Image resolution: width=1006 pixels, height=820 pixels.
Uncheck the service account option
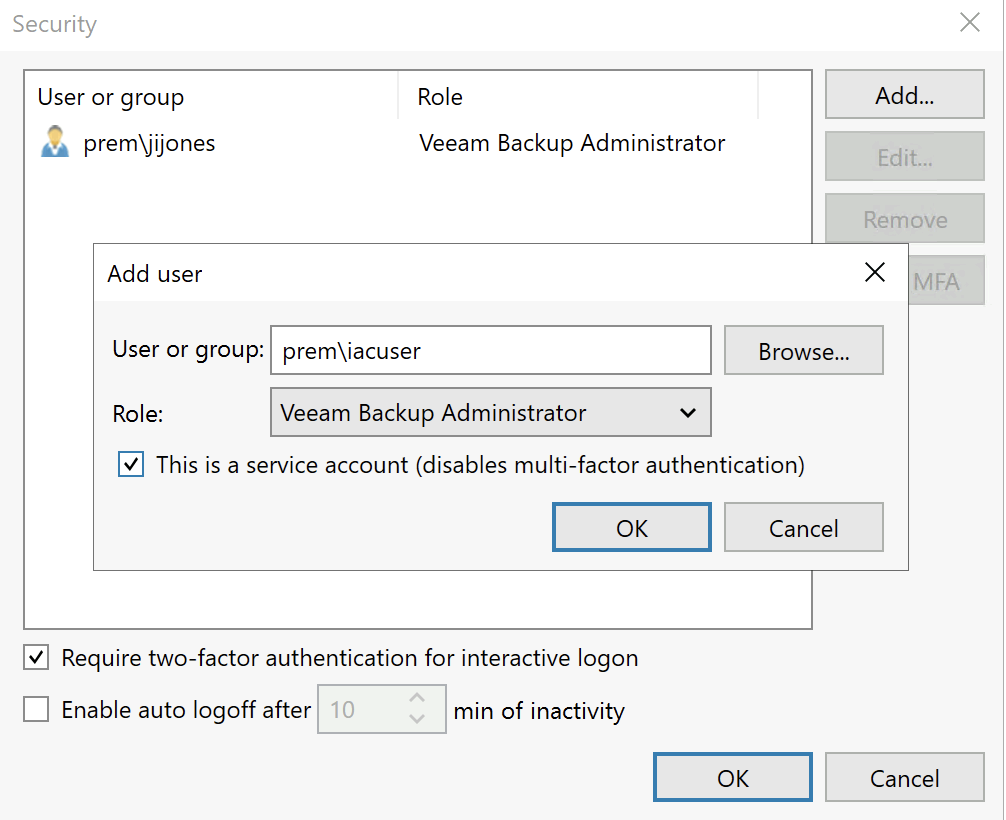(130, 464)
